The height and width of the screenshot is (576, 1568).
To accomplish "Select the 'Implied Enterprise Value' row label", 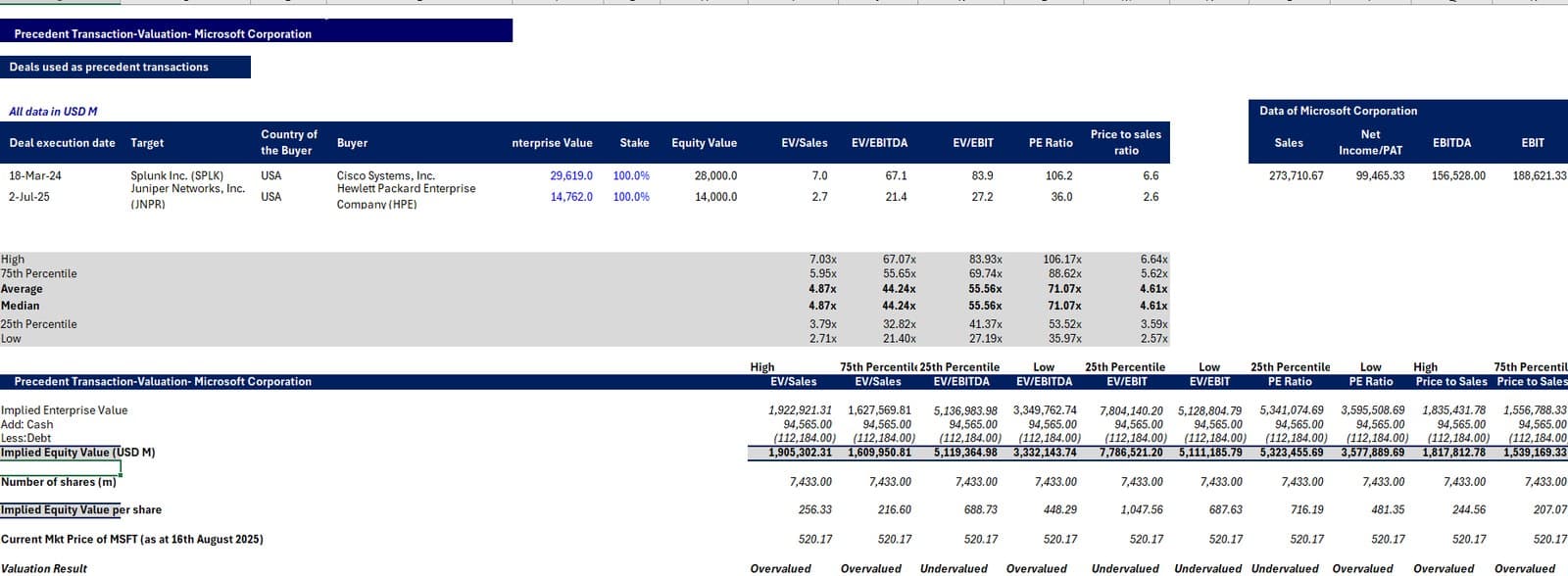I will (64, 410).
